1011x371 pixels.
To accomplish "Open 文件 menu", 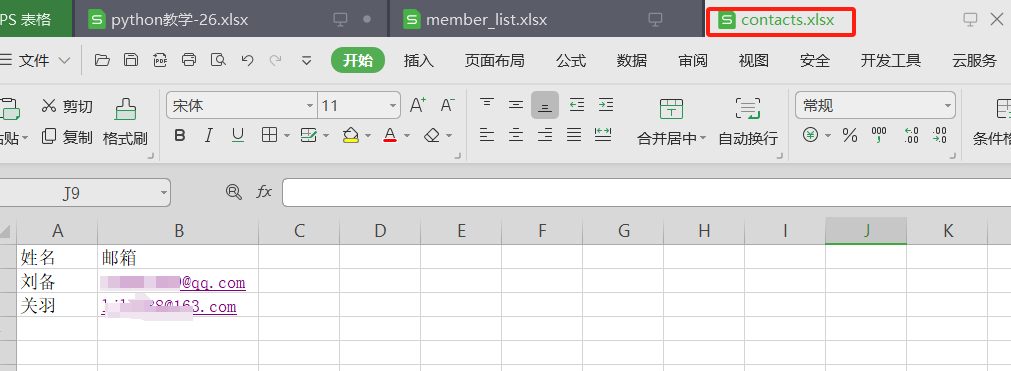I will pyautogui.click(x=35, y=61).
